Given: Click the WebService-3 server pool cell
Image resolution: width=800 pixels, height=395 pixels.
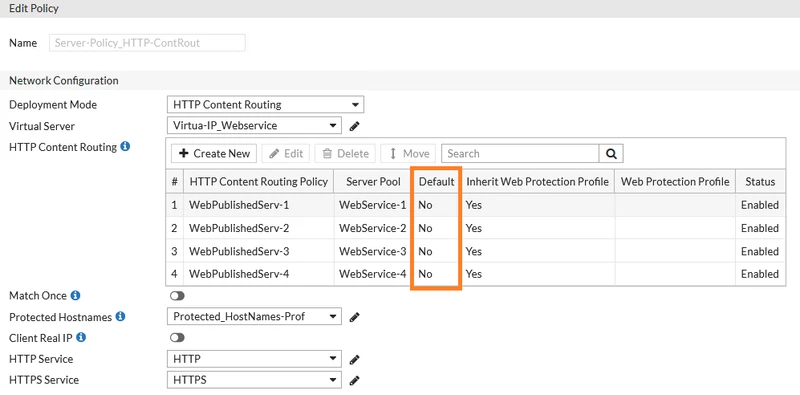Looking at the screenshot, I should click(372, 251).
